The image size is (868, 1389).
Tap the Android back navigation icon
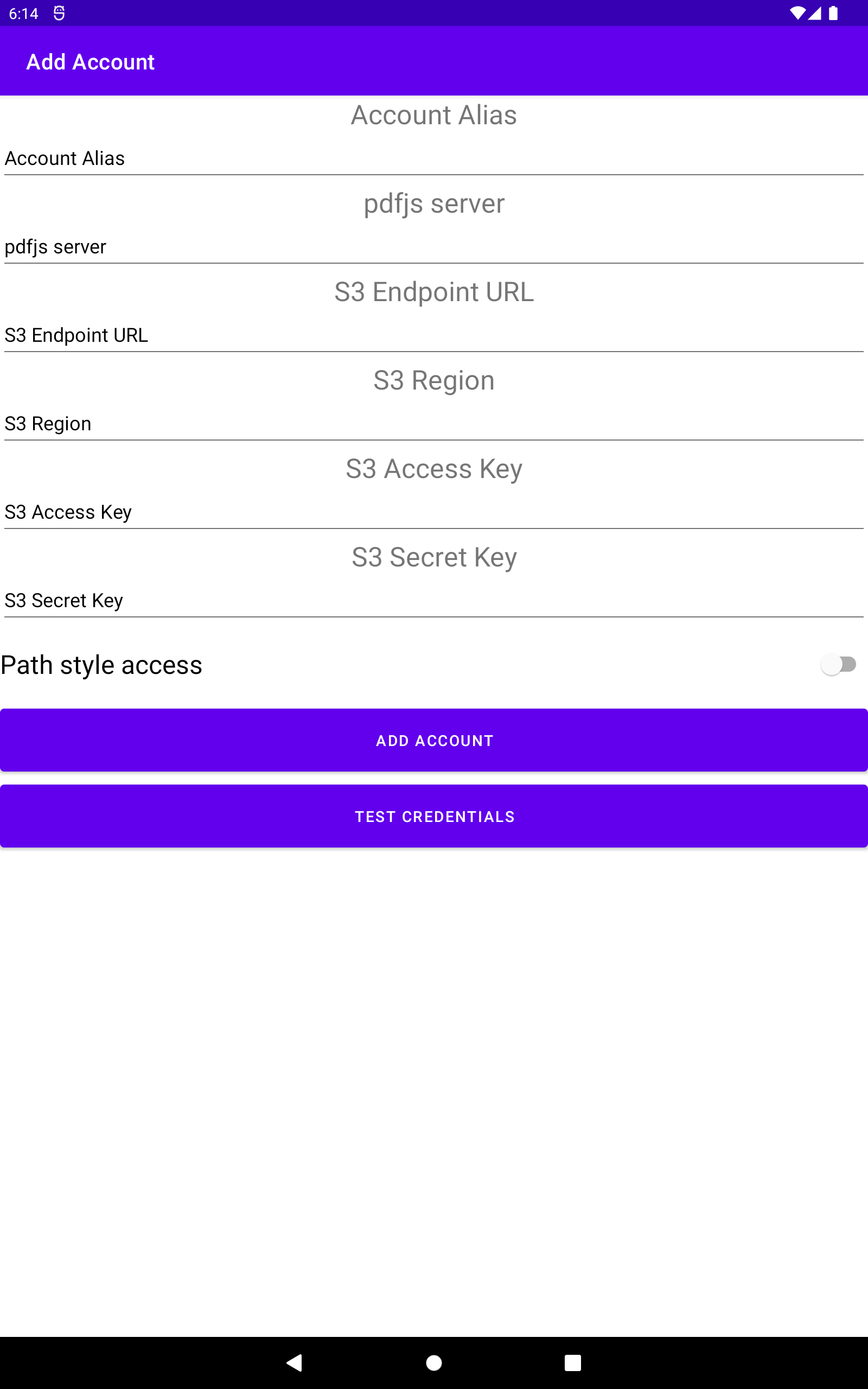(x=295, y=1362)
